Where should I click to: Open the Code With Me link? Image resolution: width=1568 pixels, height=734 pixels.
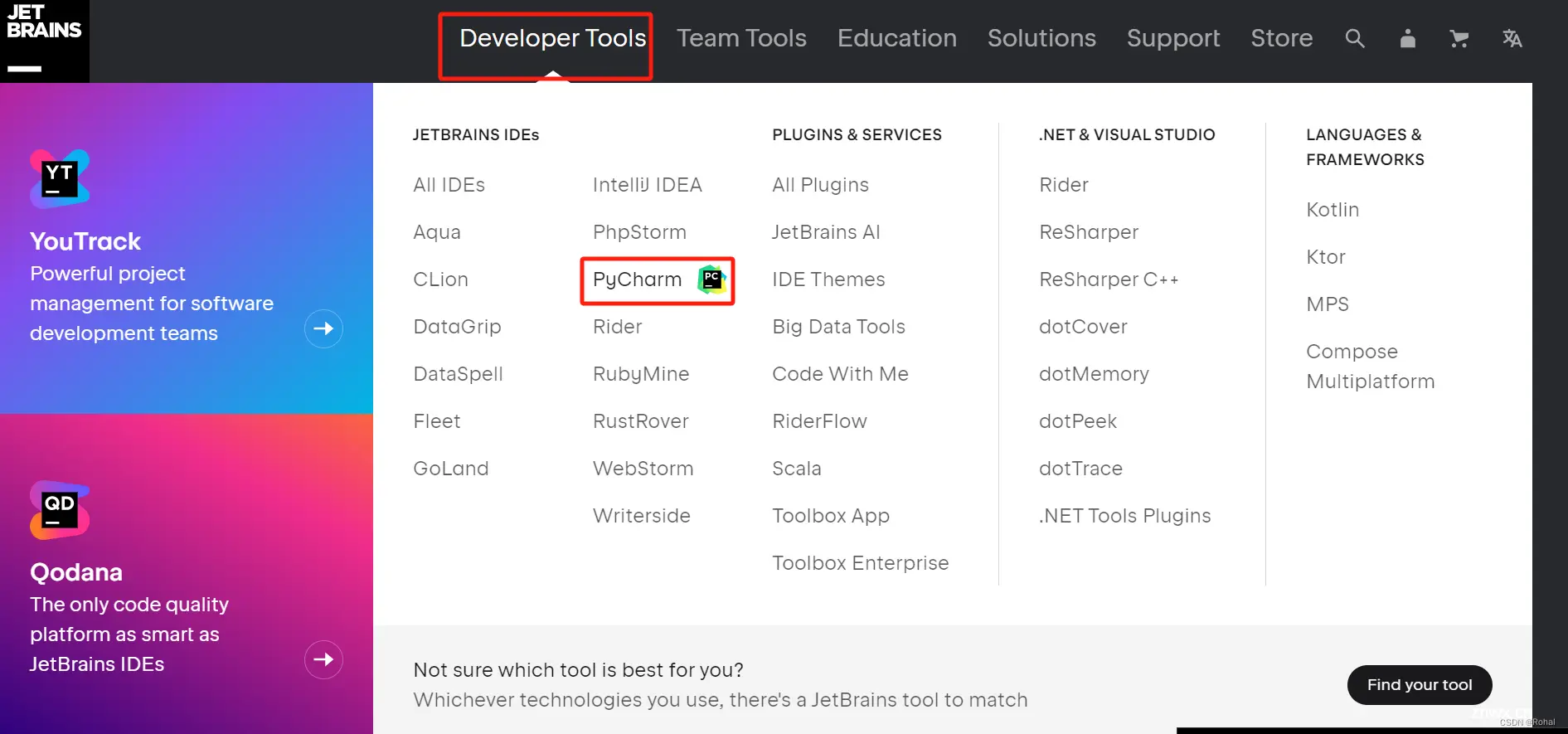pos(841,374)
